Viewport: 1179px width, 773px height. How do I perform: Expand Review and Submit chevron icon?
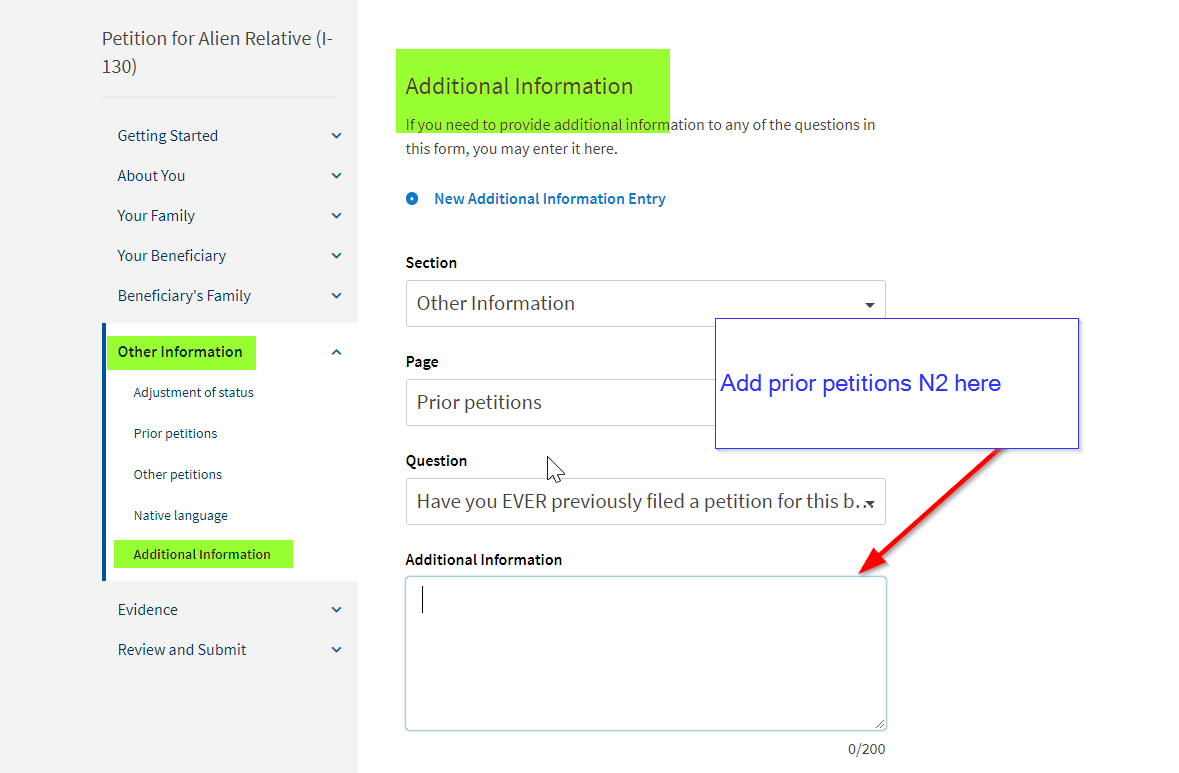click(x=336, y=650)
